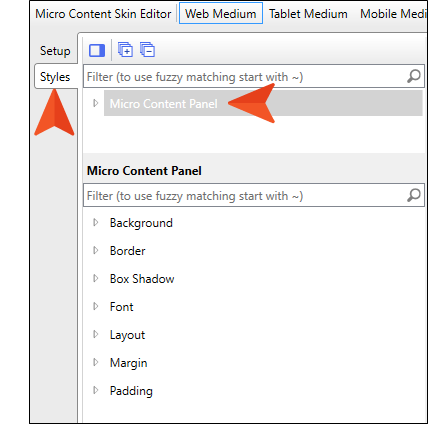The width and height of the screenshot is (428, 424).
Task: Click the Collapse All icon
Action: point(147,50)
